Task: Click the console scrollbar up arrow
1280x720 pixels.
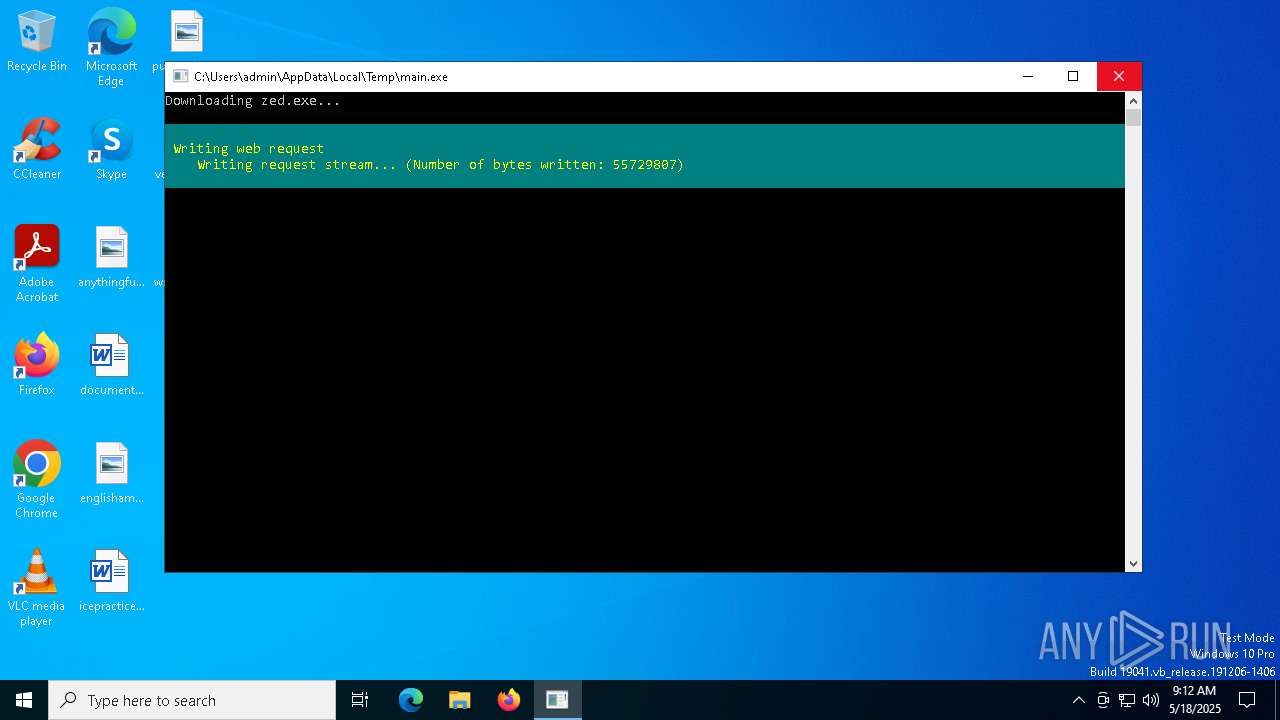Action: [1133, 100]
